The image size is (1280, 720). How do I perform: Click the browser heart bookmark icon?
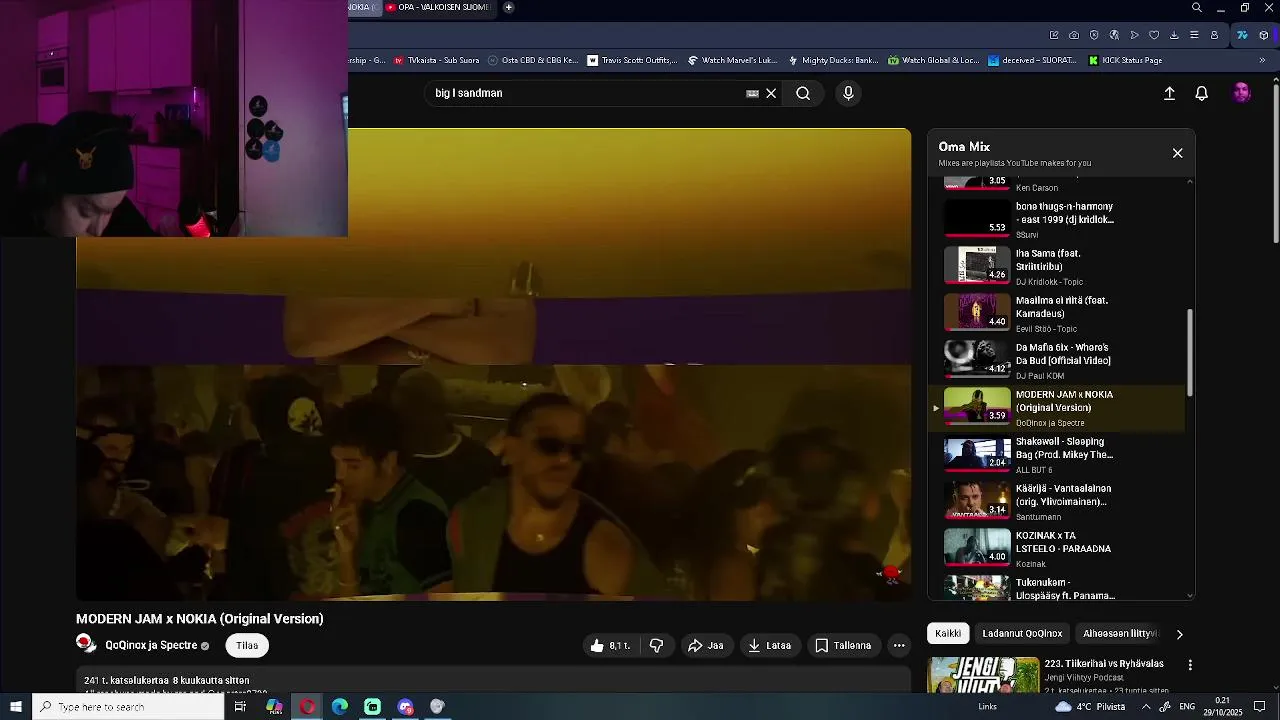pyautogui.click(x=1154, y=35)
